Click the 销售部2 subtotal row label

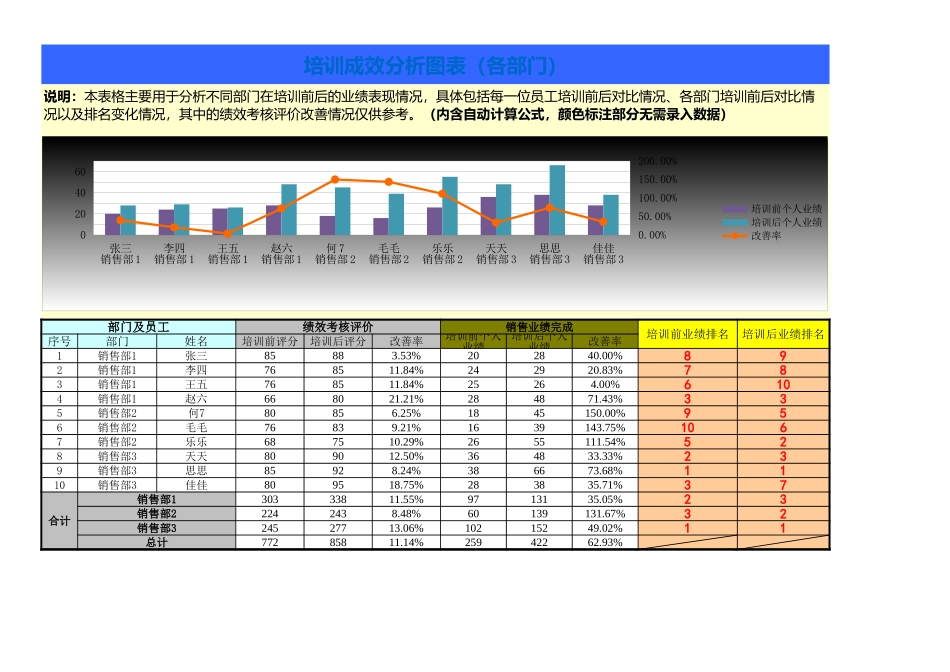click(x=156, y=514)
